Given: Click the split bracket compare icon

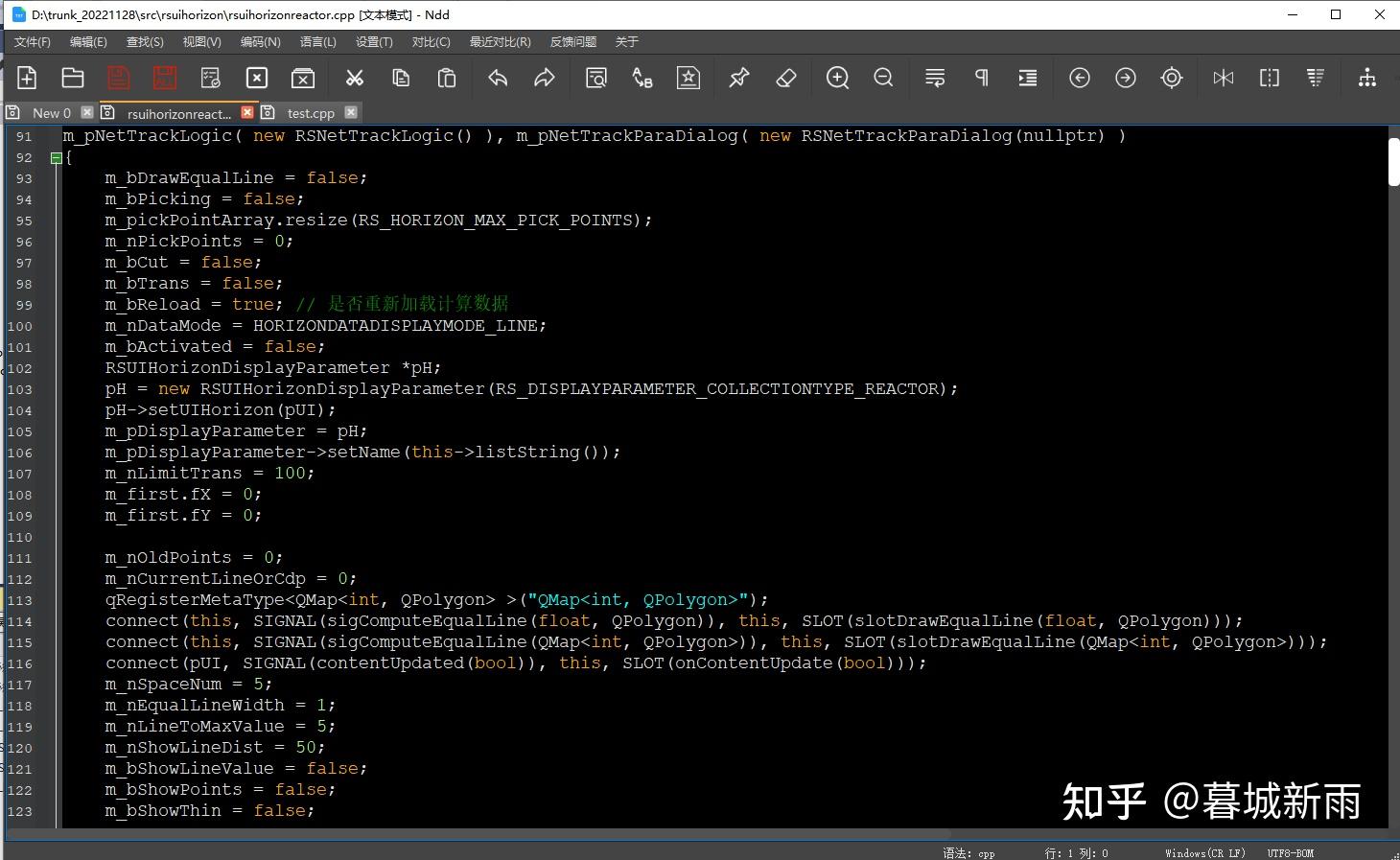Looking at the screenshot, I should pyautogui.click(x=1270, y=78).
